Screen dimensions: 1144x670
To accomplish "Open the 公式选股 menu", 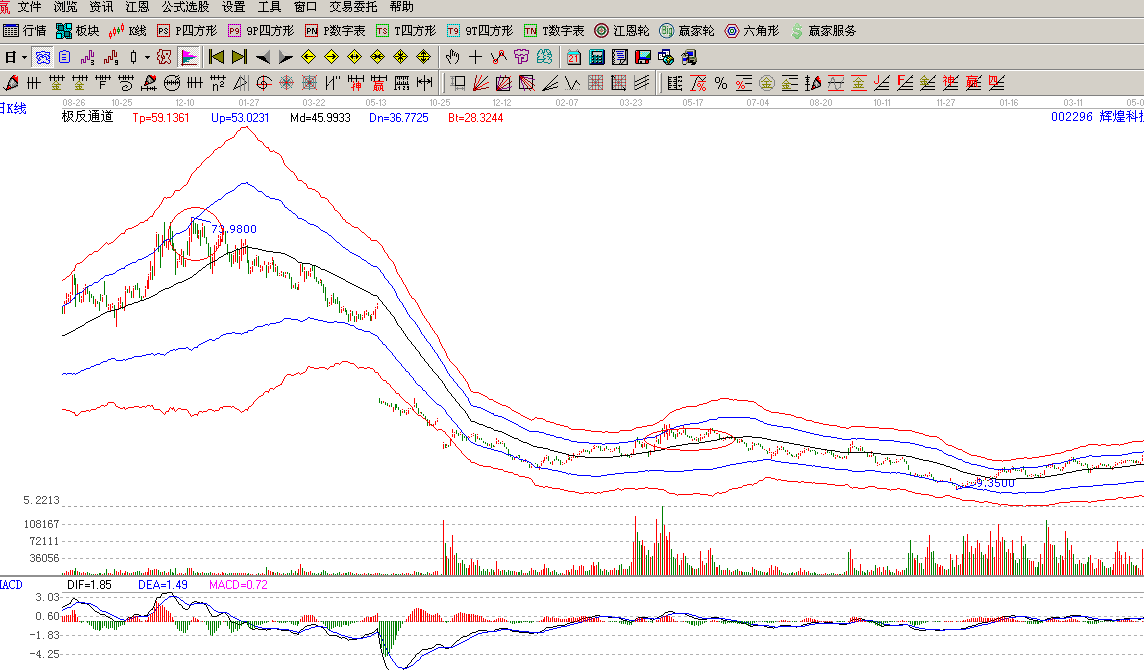I will (x=185, y=7).
